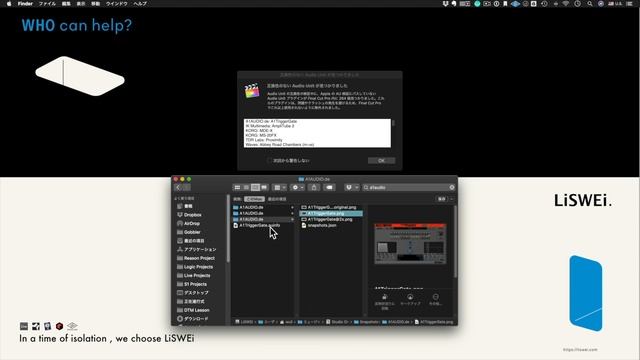Expand the highlighted third A1AUDIO.de folder arrow
This screenshot has width=640, height=360.
pos(292,219)
